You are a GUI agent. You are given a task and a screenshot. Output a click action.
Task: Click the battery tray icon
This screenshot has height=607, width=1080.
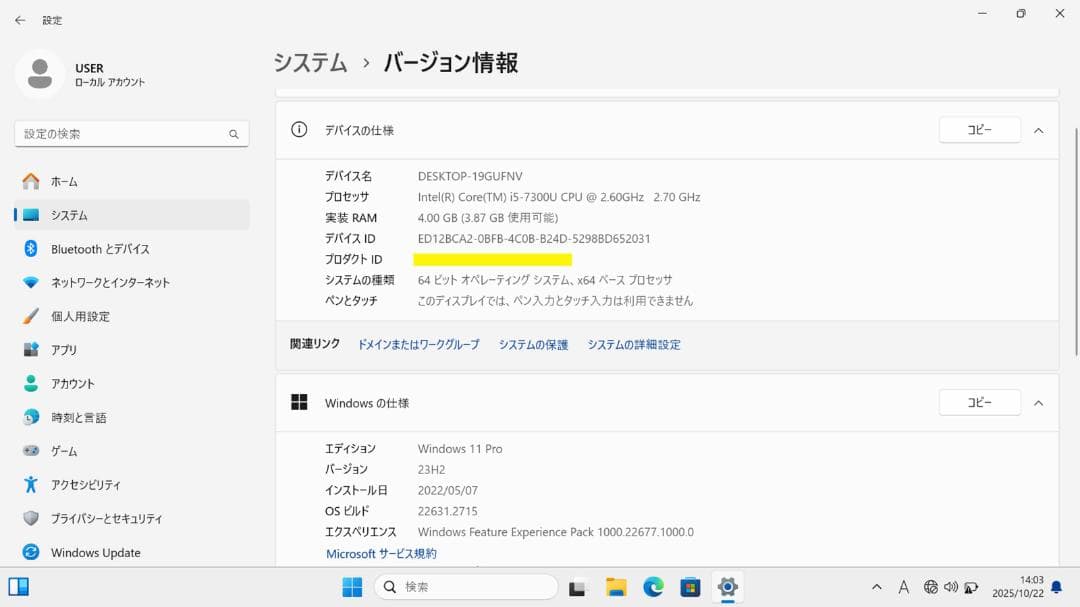click(971, 588)
